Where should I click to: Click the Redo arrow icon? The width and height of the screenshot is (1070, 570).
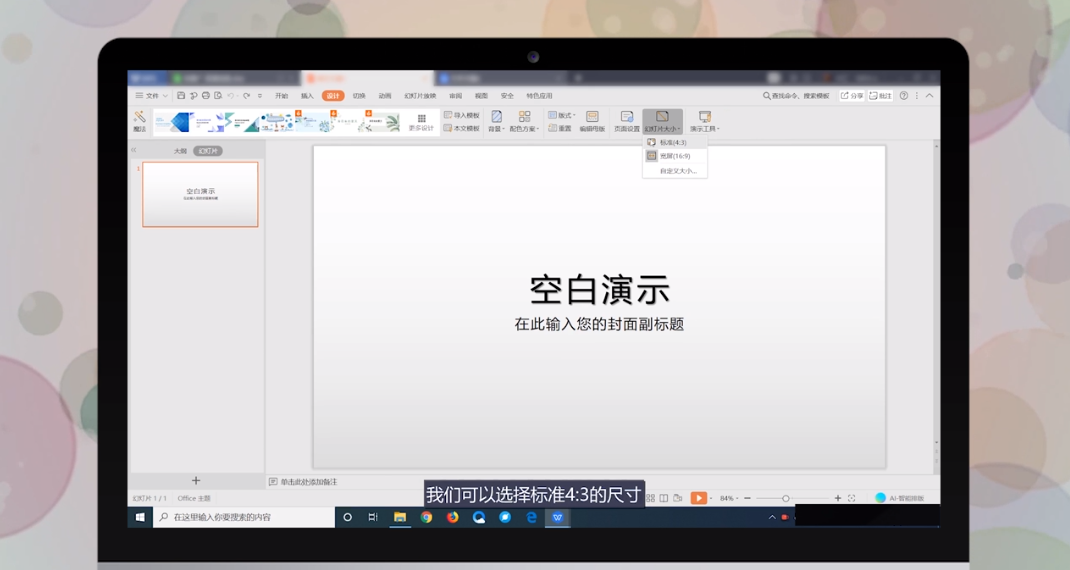point(246,96)
